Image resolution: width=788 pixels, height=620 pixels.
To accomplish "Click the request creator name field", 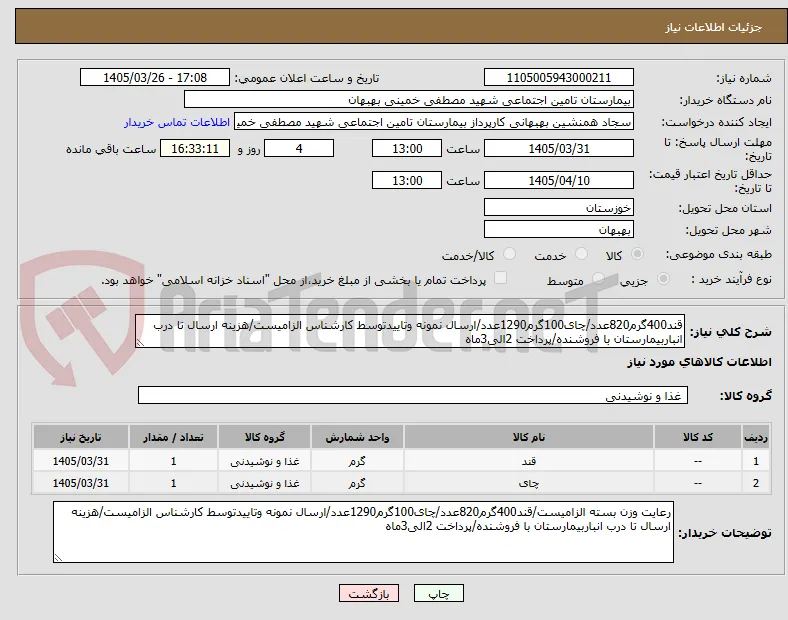I will [434, 122].
